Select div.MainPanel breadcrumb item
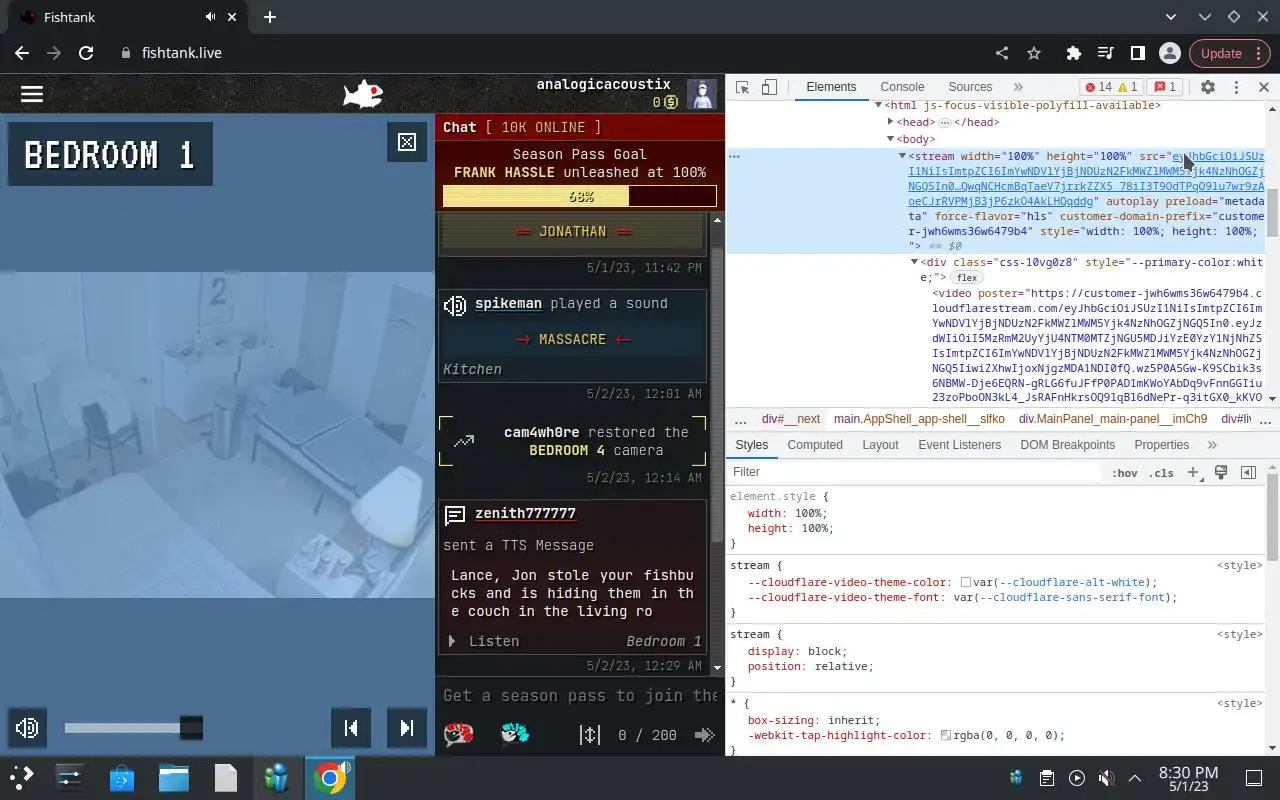Screen dimensions: 1280x800 [x=1113, y=419]
